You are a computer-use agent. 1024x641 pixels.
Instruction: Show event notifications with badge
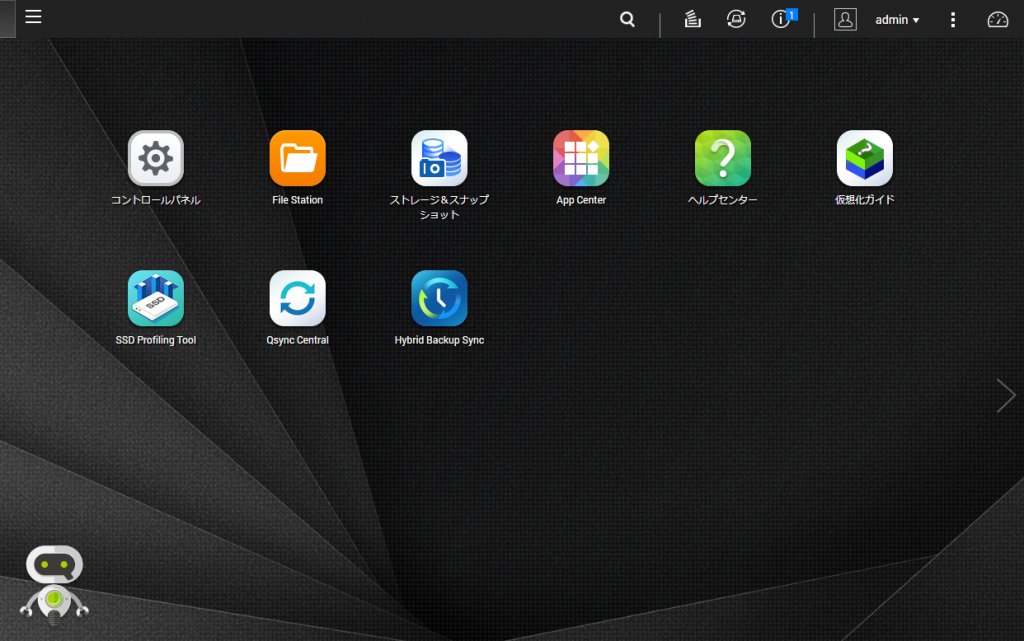click(782, 19)
